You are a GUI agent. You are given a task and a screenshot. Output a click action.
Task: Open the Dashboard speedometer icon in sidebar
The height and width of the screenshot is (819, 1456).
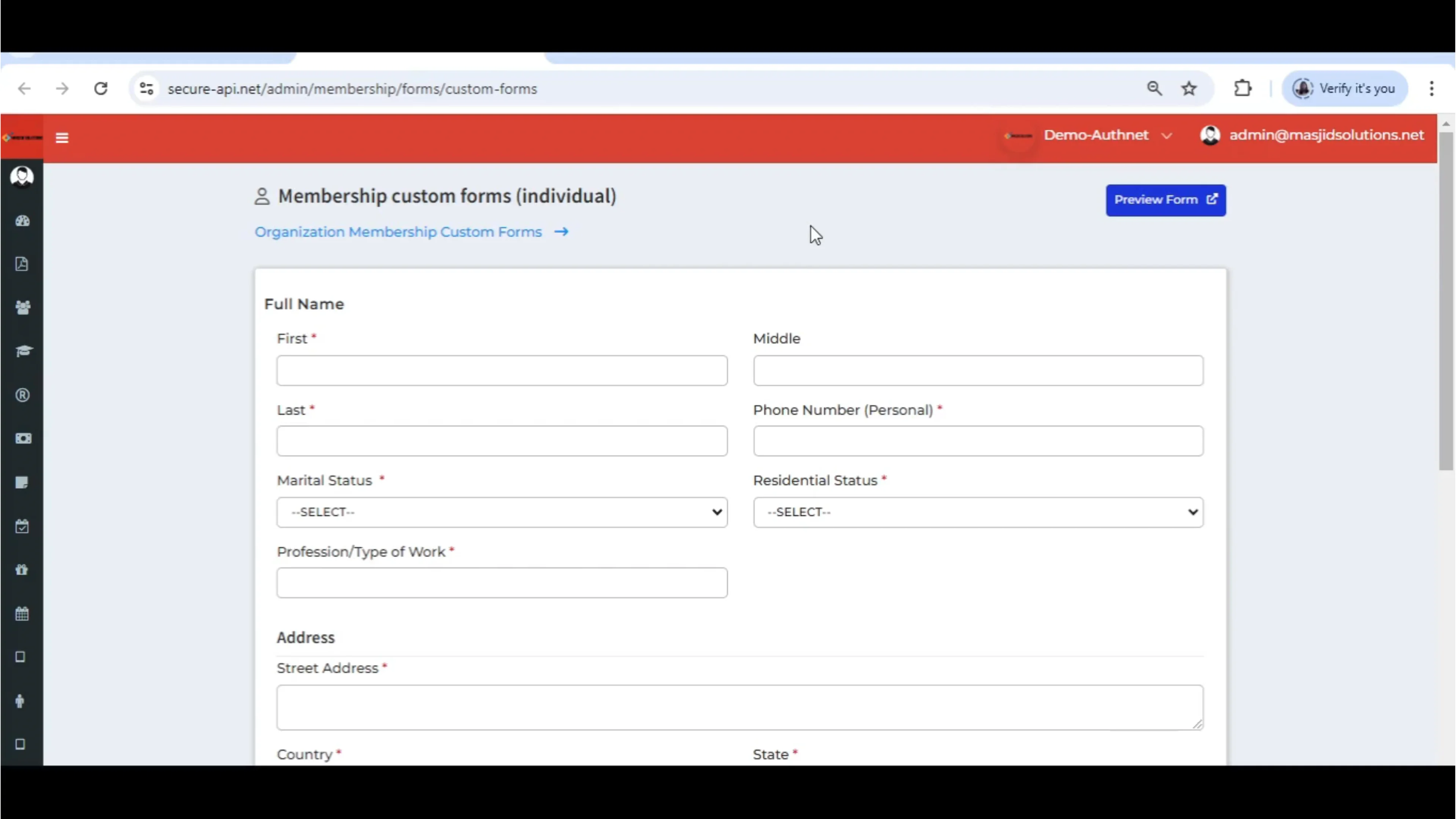point(22,221)
